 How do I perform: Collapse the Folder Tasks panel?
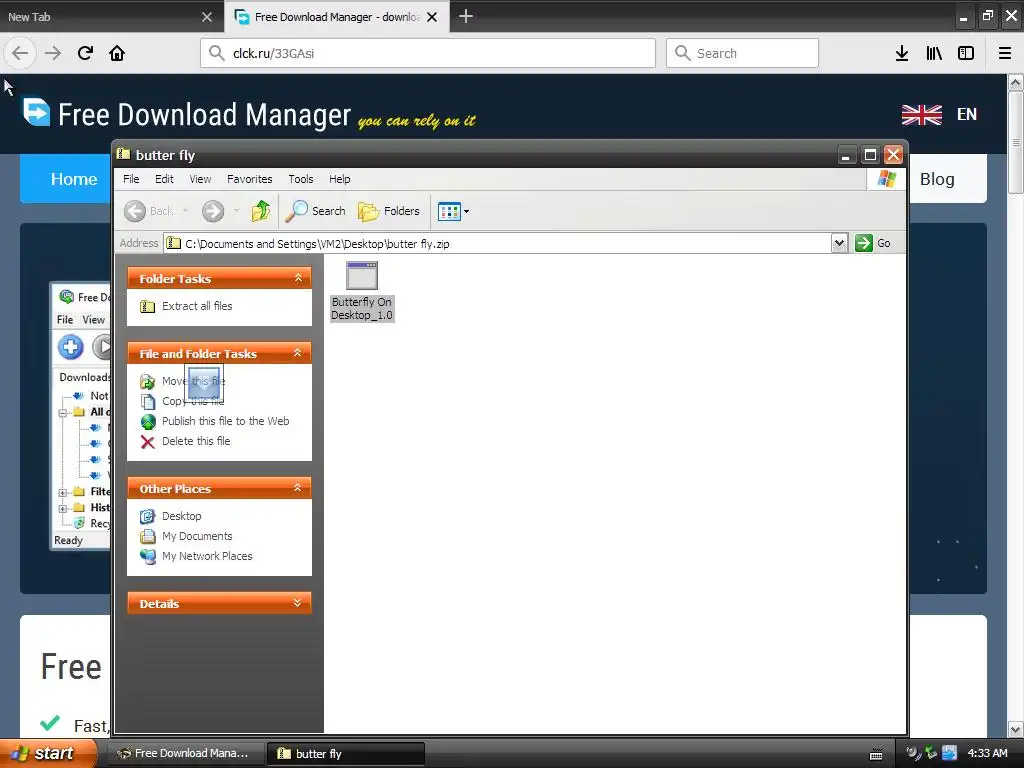click(298, 278)
